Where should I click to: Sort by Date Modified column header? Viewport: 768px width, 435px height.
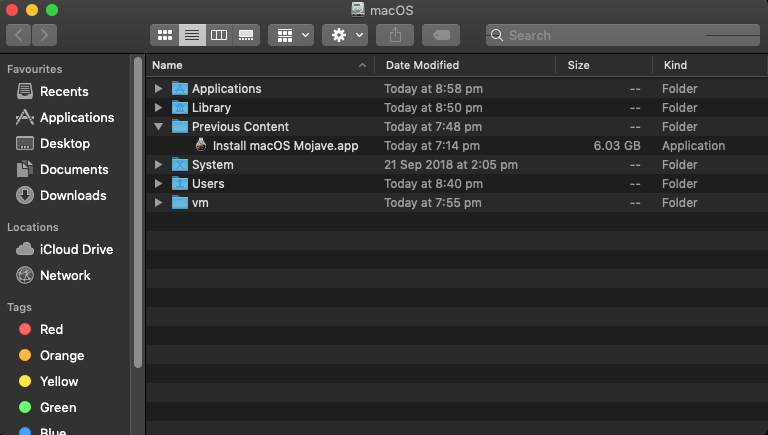pyautogui.click(x=422, y=65)
